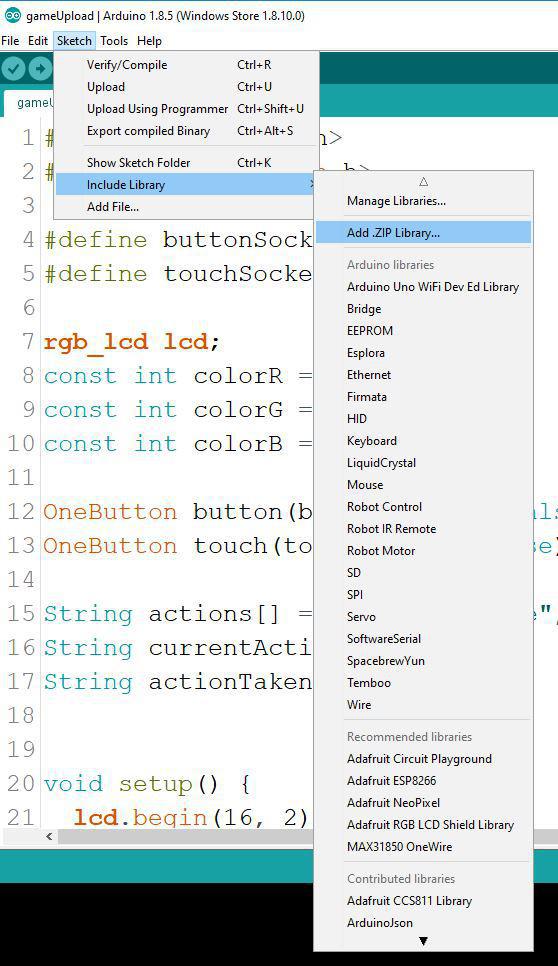
Task: Click '#define buttonSock' line 4
Action: click(x=177, y=240)
